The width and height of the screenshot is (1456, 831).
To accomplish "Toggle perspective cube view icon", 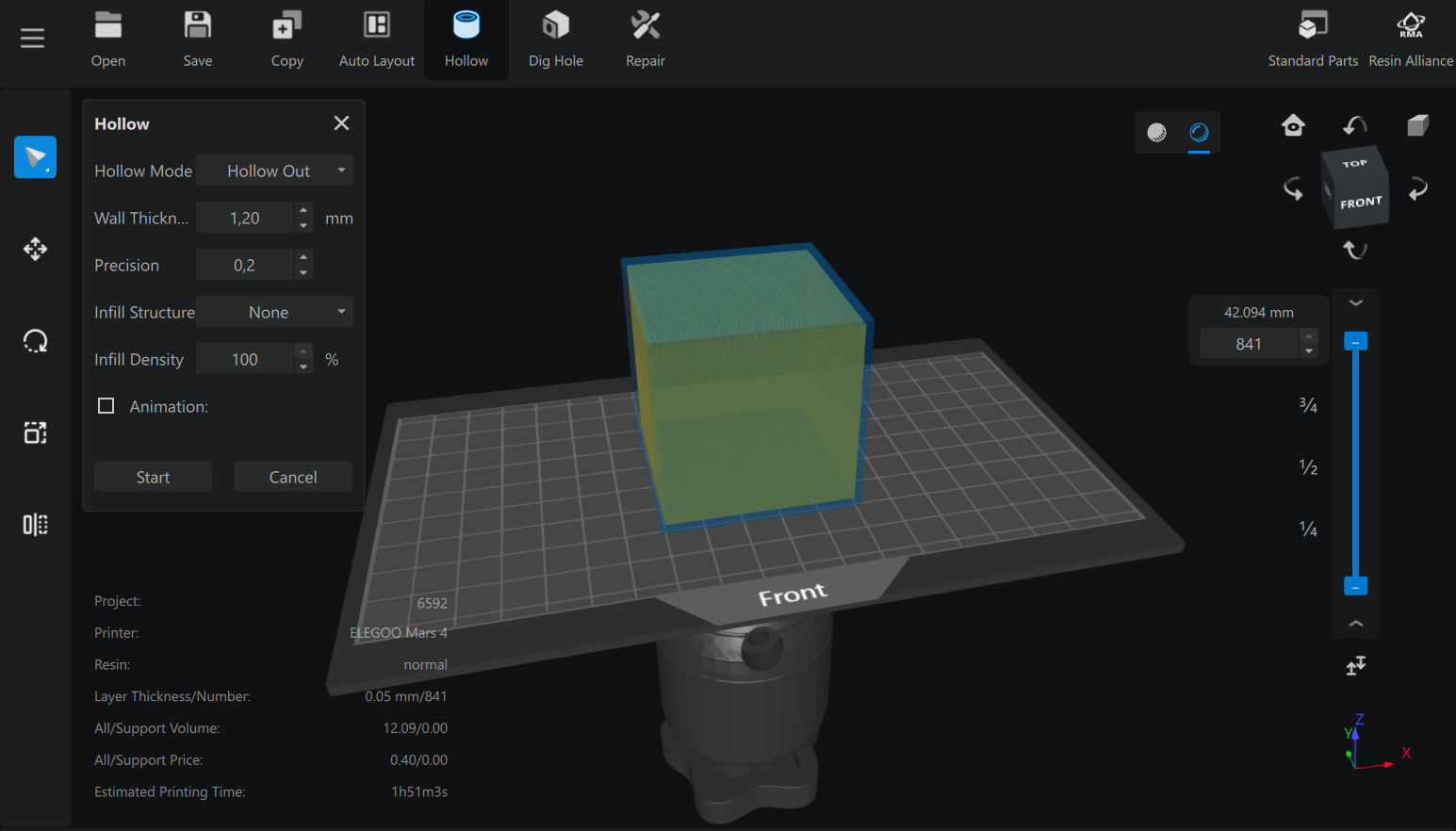I will (1417, 125).
